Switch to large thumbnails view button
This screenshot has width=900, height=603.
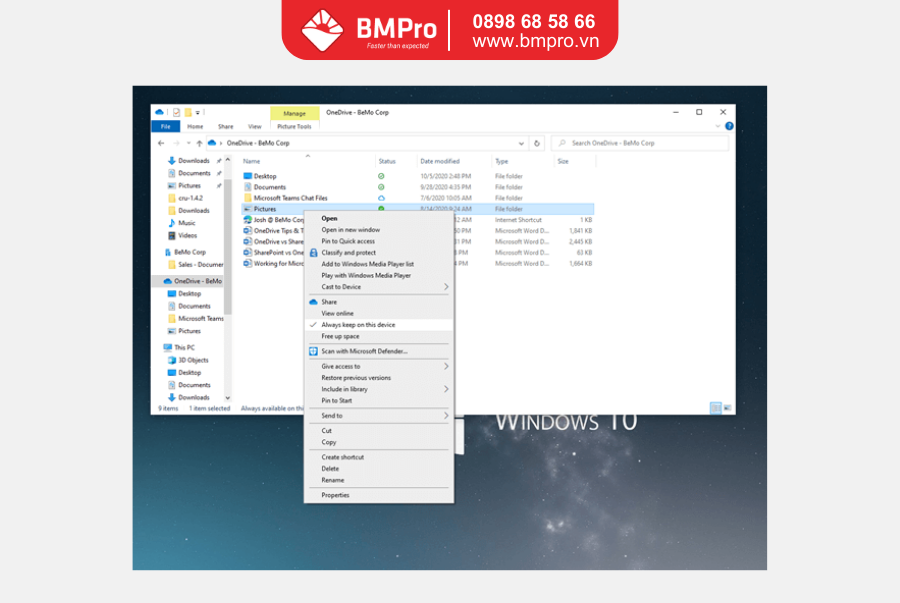click(727, 408)
